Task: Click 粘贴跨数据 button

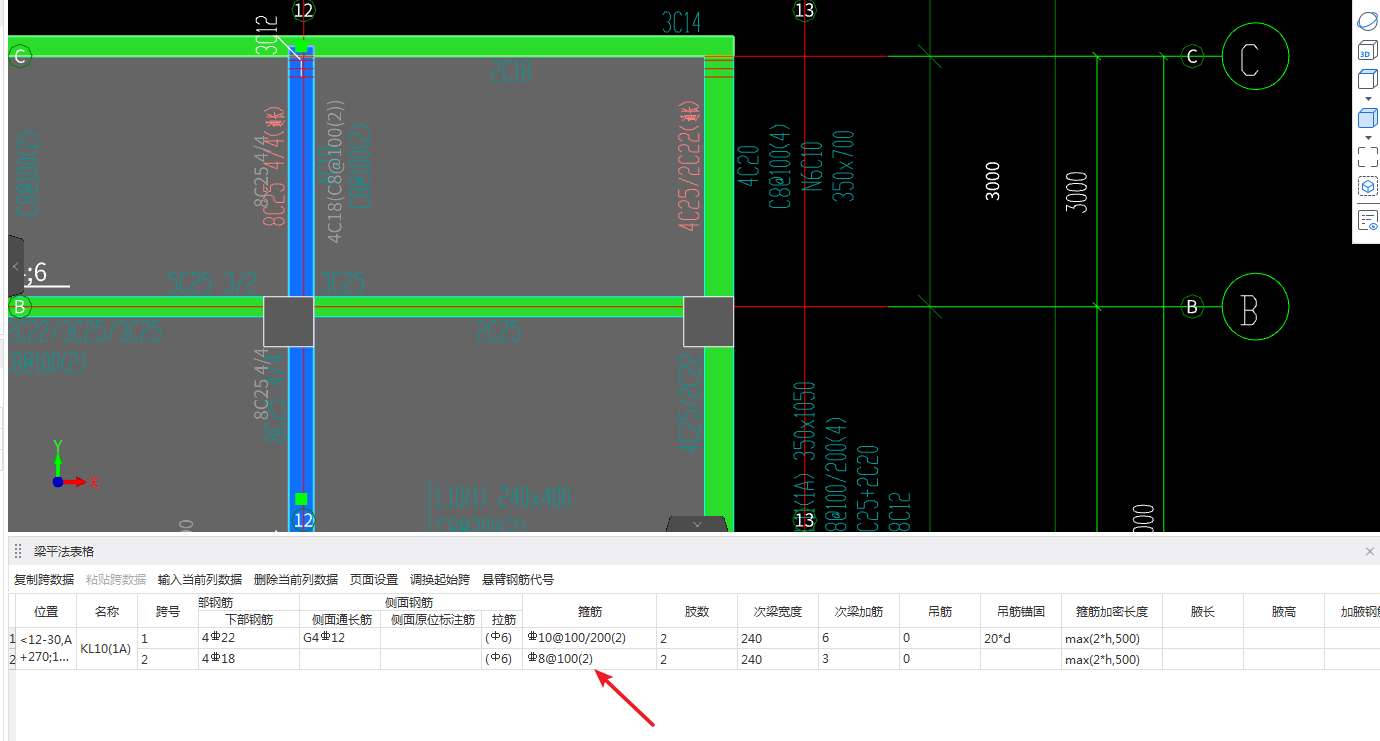Action: 116,580
